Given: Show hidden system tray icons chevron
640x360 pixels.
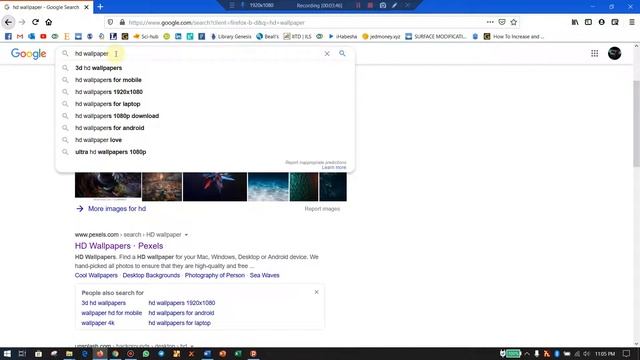Looking at the screenshot, I should 527,353.
